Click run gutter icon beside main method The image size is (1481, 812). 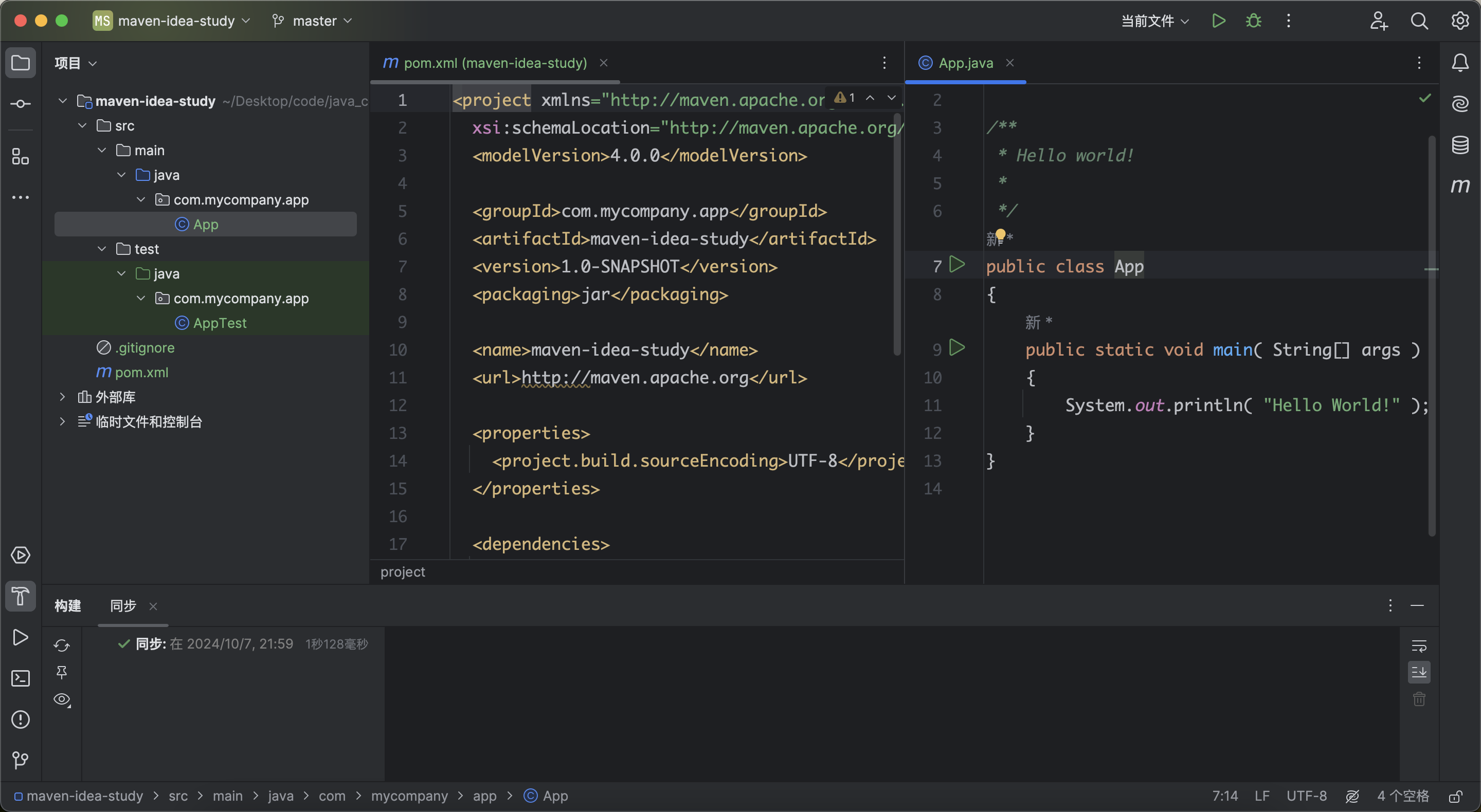point(956,348)
